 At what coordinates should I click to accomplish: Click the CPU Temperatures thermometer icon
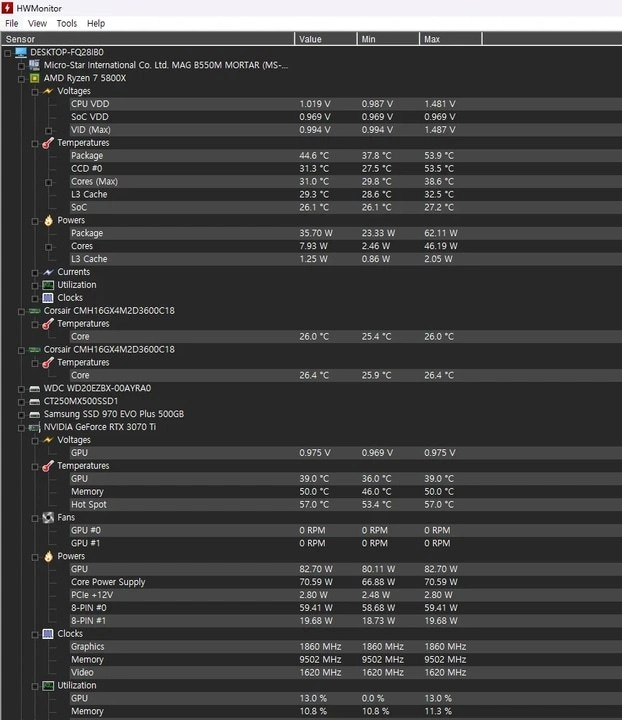(48, 143)
